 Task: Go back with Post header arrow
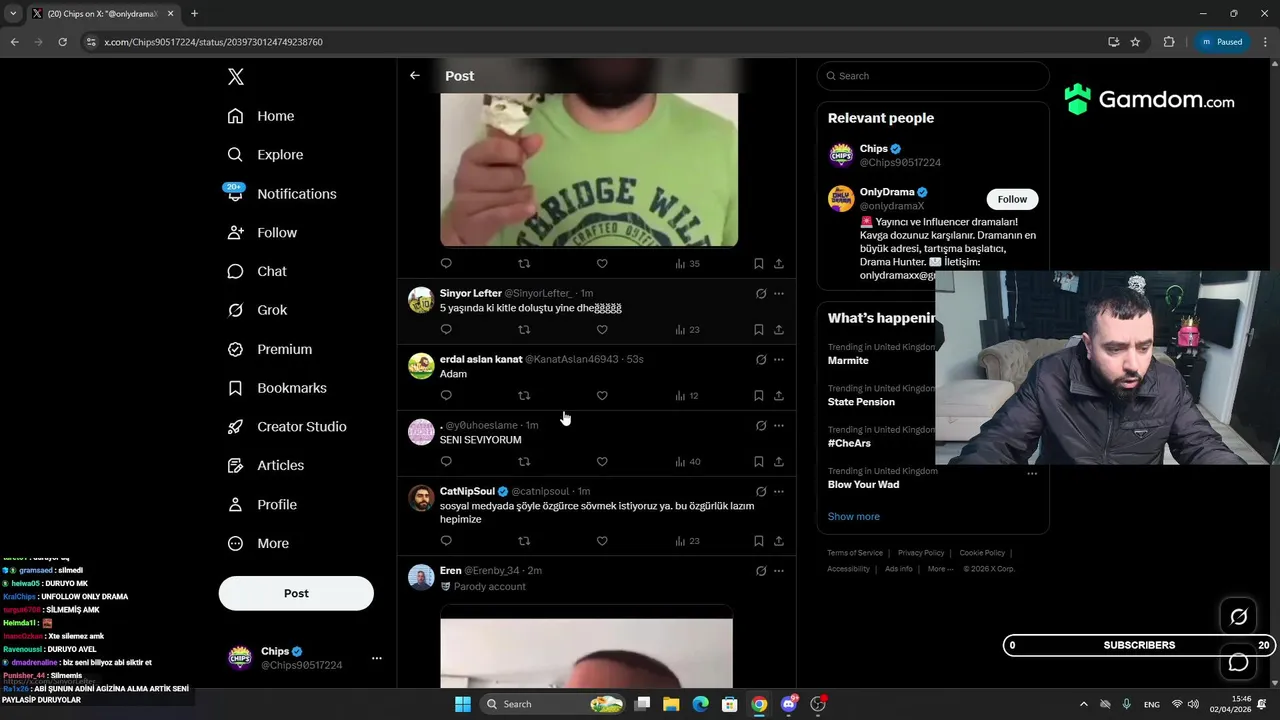pyautogui.click(x=415, y=76)
